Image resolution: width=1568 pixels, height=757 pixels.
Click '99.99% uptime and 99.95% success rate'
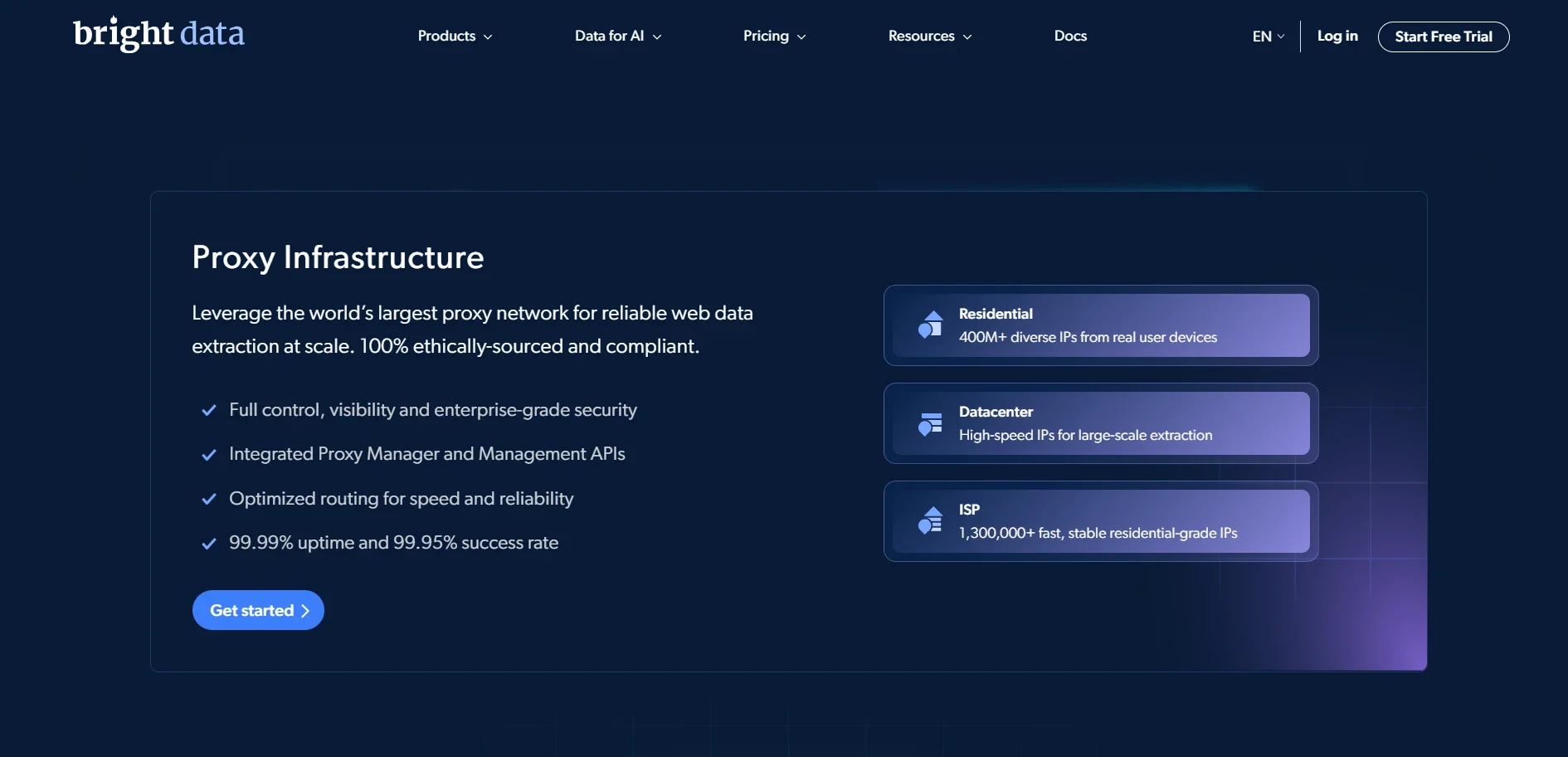(x=394, y=543)
